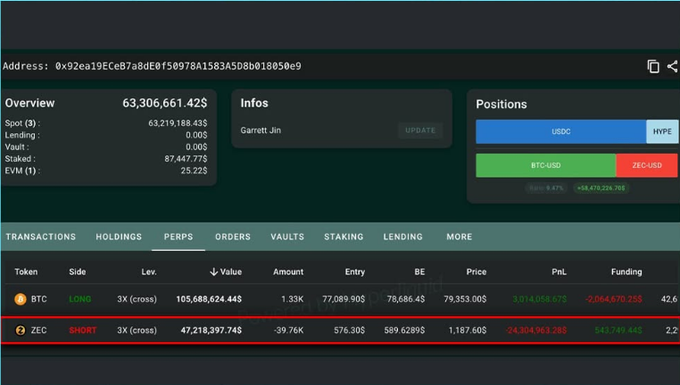The image size is (680, 385).
Task: Click ZEC break-even 589.6289$
Action: pyautogui.click(x=404, y=330)
